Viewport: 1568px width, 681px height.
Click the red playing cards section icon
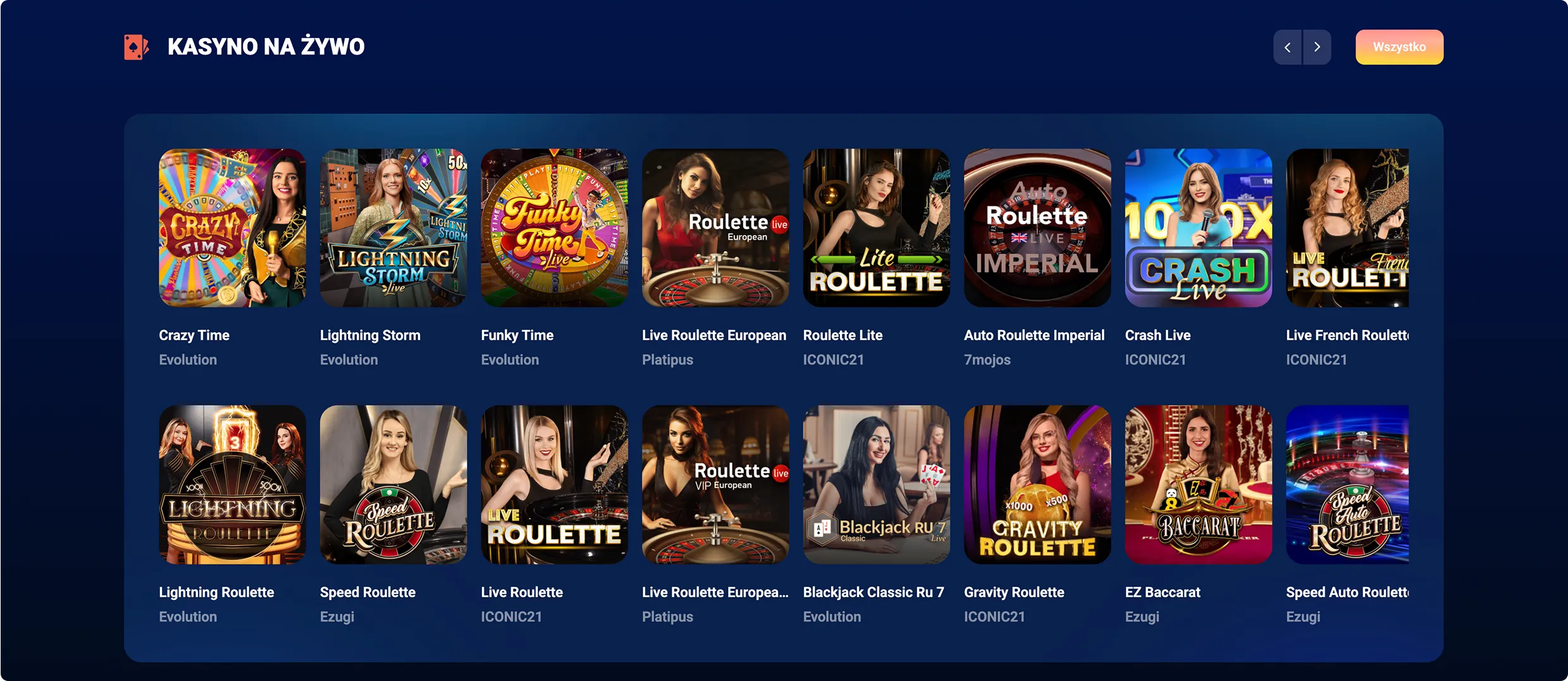(x=136, y=47)
